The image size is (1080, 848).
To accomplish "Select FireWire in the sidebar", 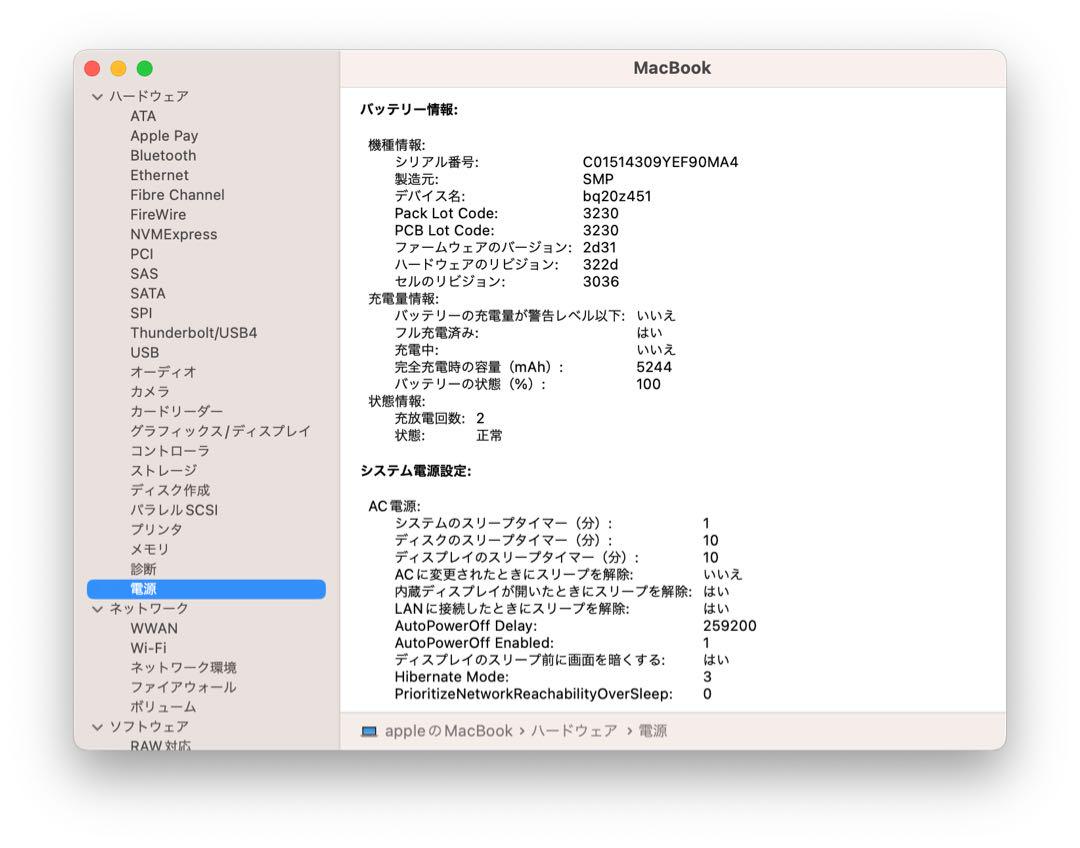I will (x=158, y=215).
